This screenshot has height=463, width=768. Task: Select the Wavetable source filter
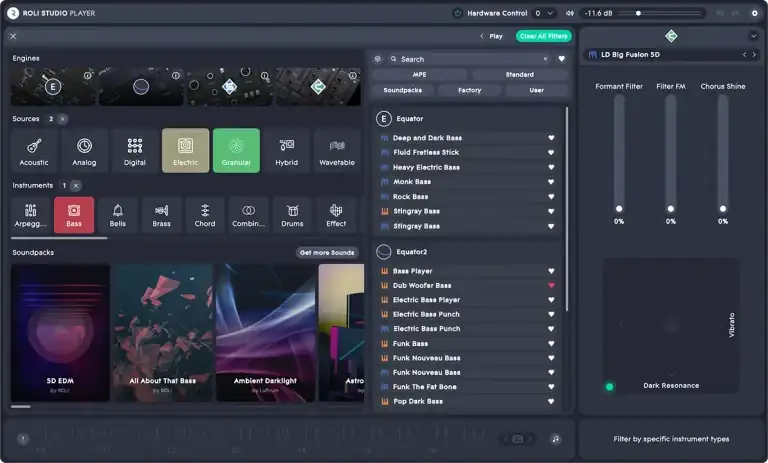337,150
